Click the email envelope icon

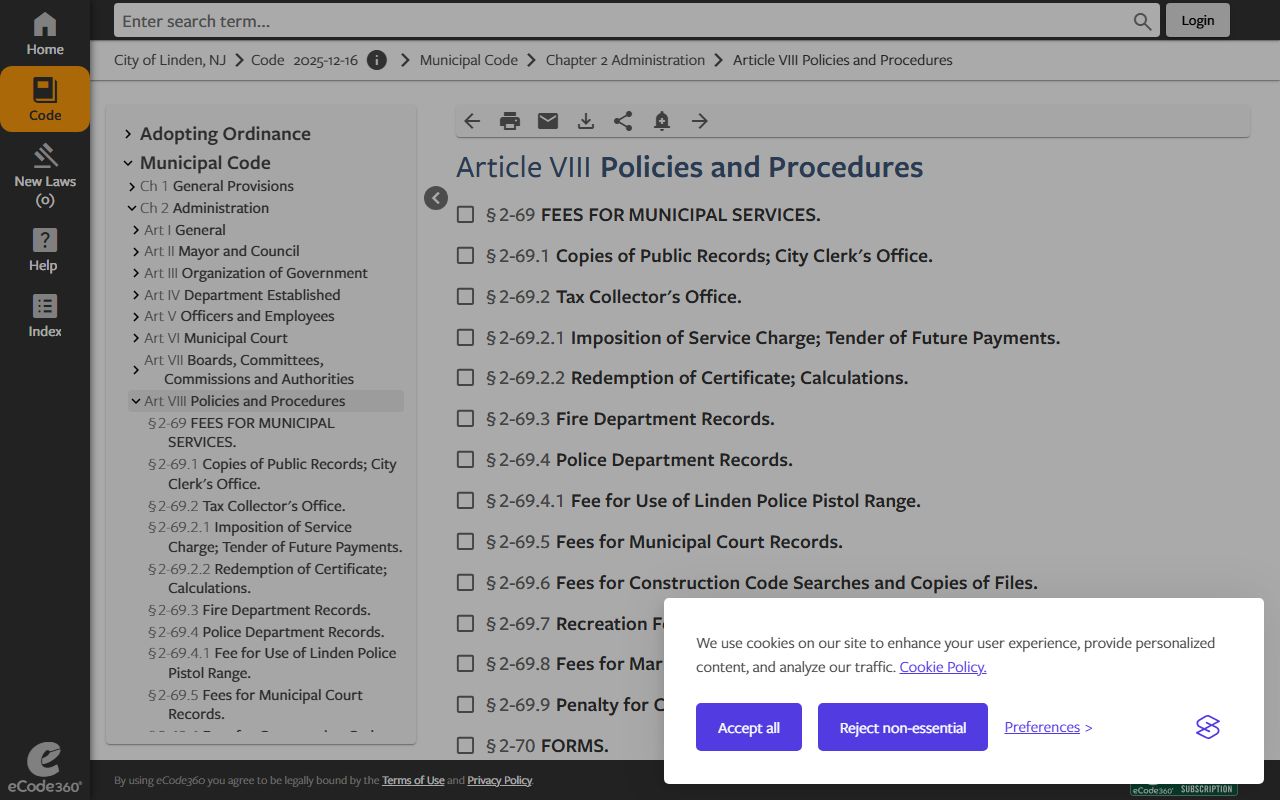click(x=548, y=121)
